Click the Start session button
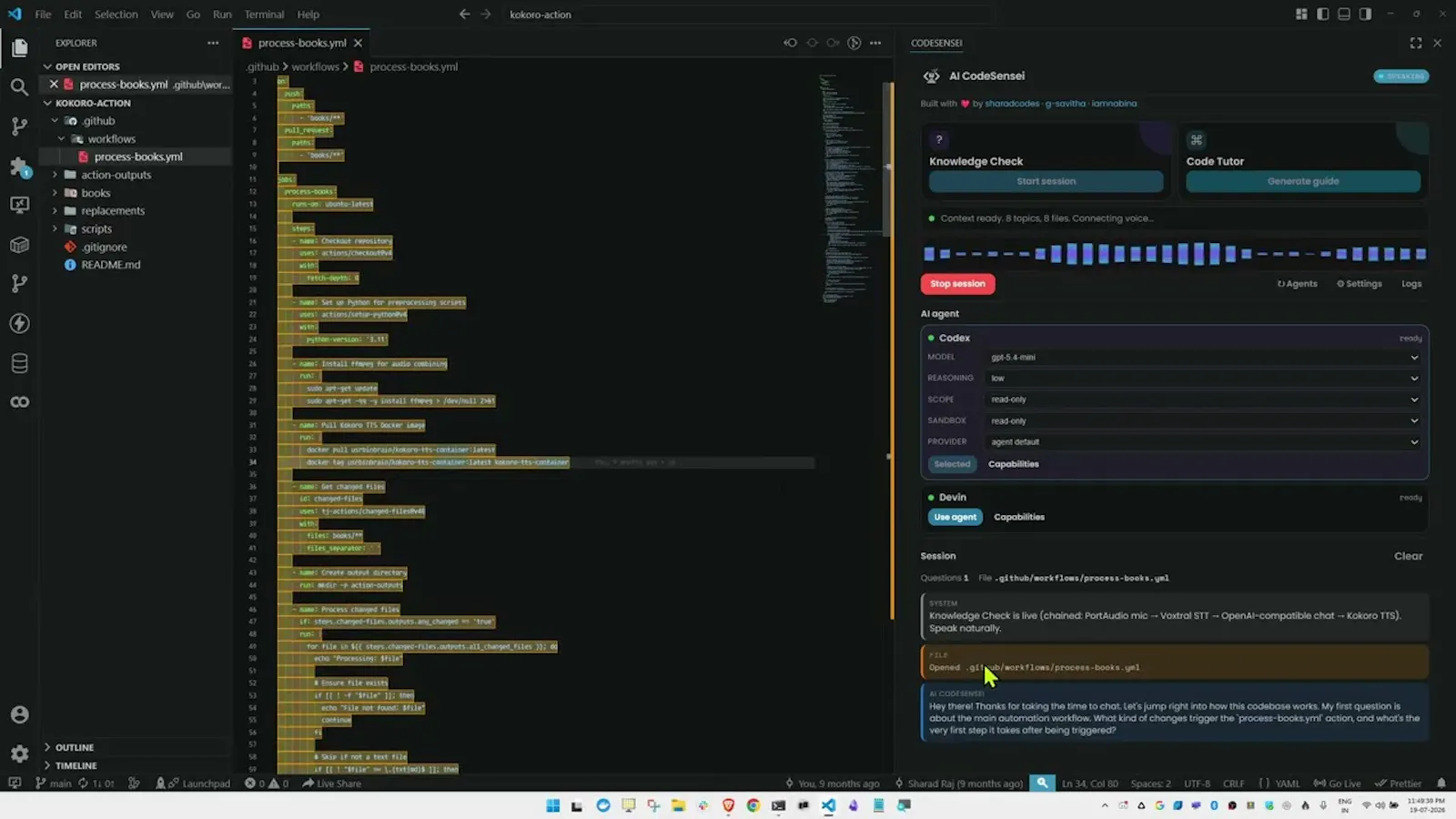 1046,181
